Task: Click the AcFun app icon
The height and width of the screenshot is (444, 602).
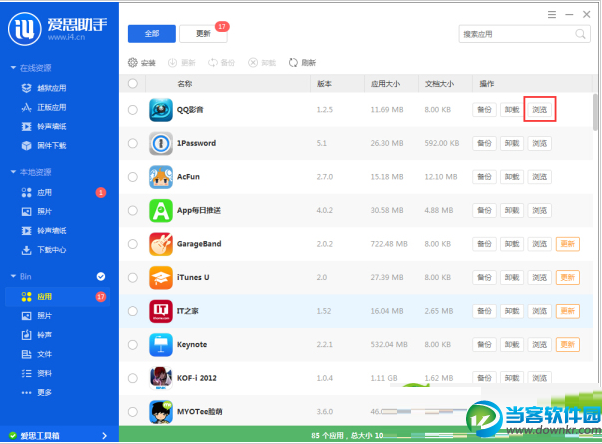Action: point(161,177)
